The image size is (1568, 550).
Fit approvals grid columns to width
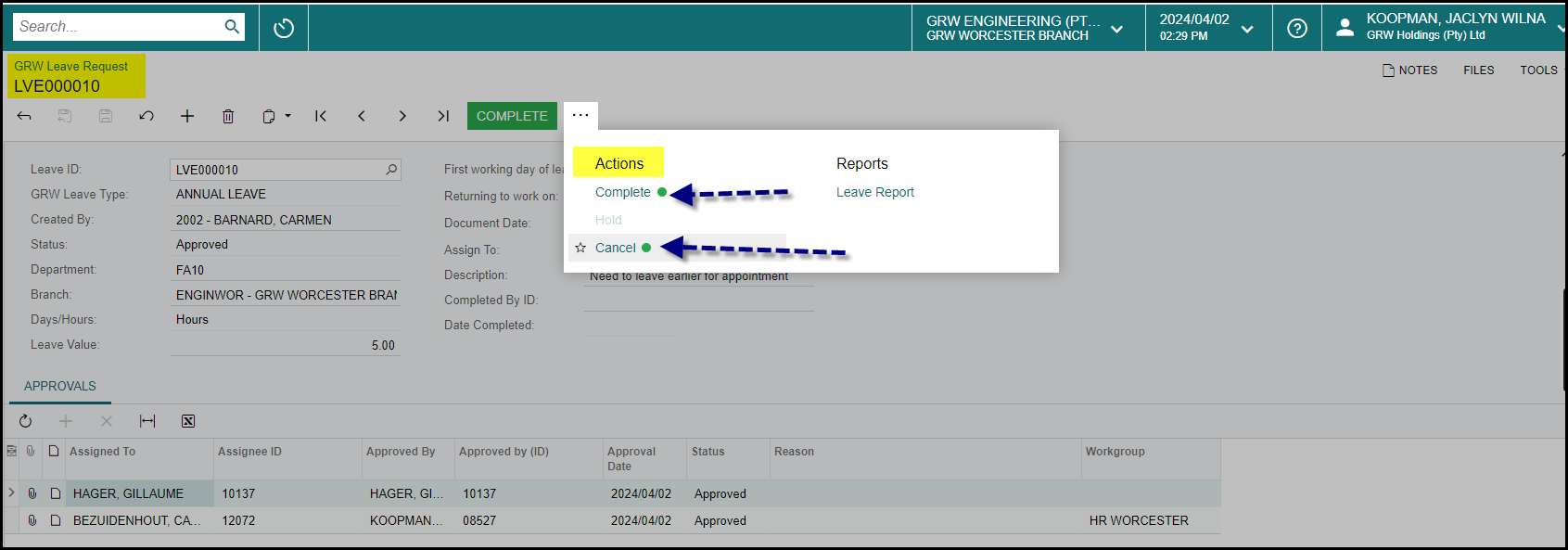147,421
